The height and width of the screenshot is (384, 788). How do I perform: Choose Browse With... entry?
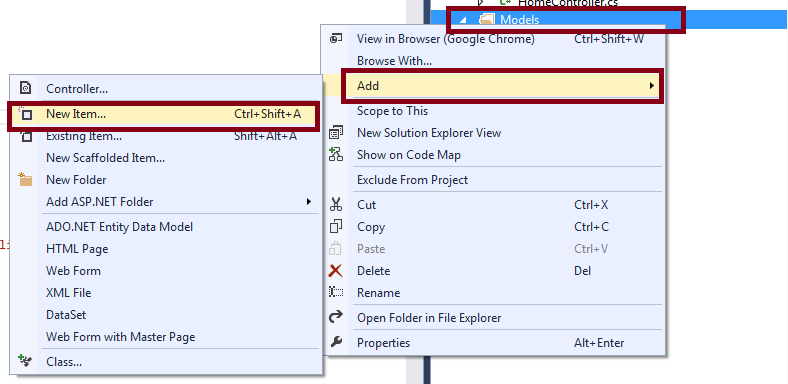pyautogui.click(x=395, y=61)
